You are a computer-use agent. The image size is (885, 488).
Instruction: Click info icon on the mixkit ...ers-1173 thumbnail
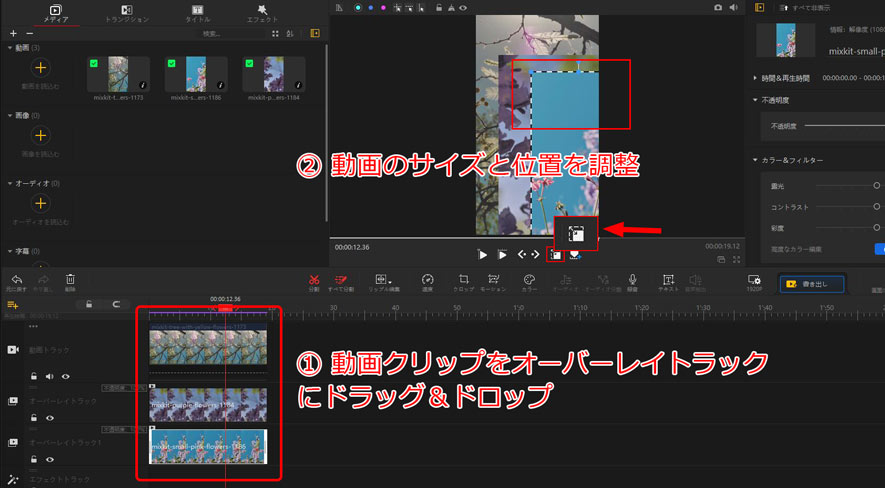coord(143,85)
